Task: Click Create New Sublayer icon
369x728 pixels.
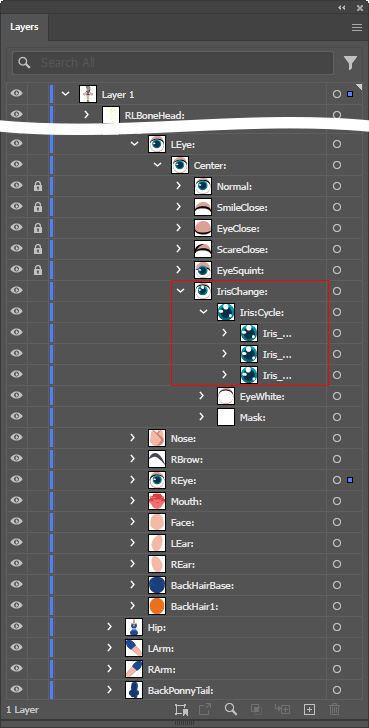Action: click(282, 709)
